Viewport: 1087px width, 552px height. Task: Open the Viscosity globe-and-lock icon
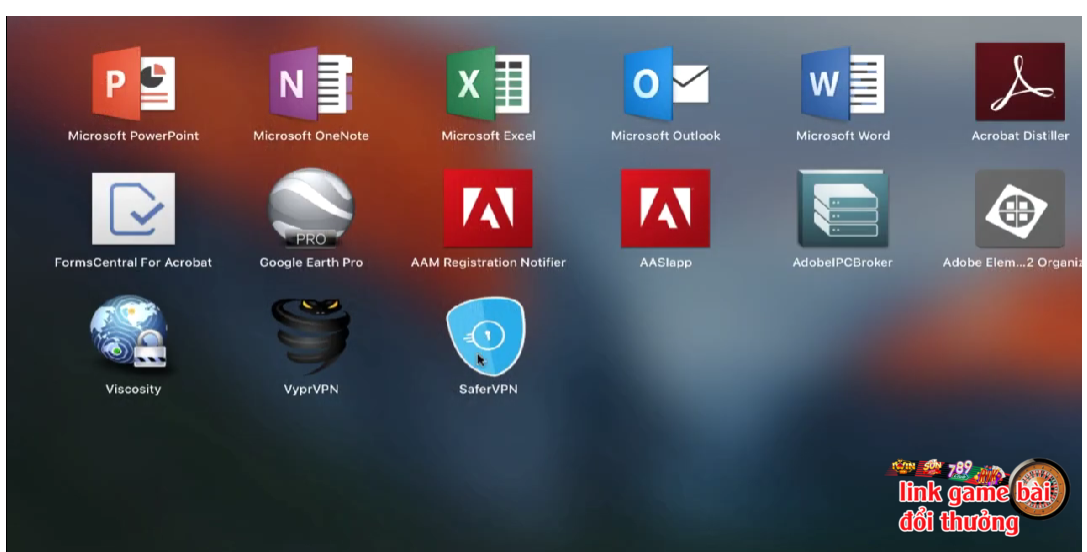coord(130,334)
